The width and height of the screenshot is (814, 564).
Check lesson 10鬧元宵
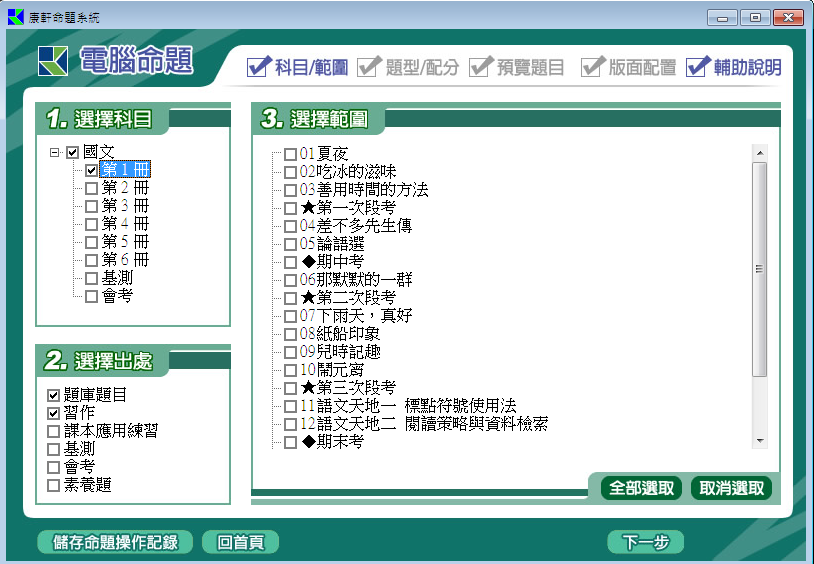[290, 370]
